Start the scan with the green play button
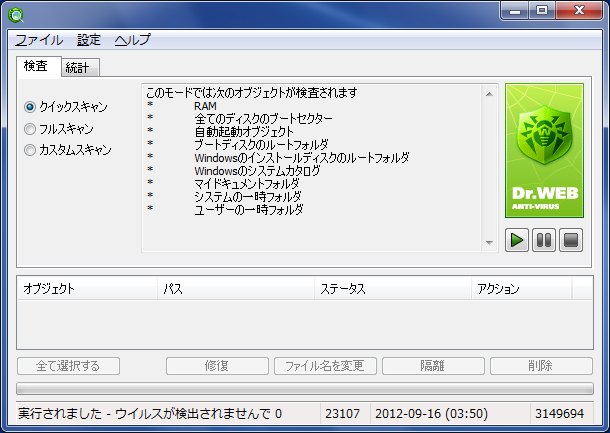Viewport: 610px width, 433px height. coord(517,240)
